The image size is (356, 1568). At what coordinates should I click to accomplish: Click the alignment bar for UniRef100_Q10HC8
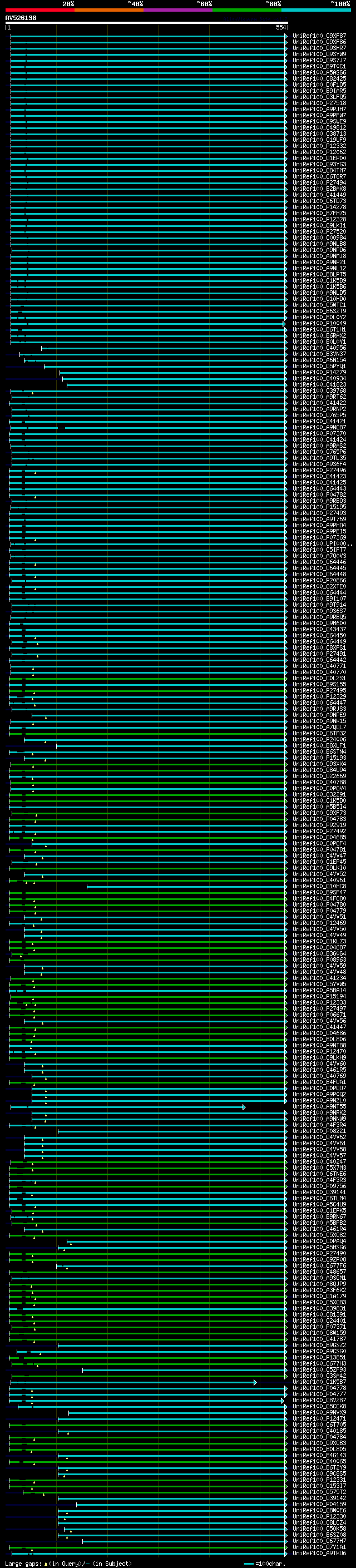(186, 886)
